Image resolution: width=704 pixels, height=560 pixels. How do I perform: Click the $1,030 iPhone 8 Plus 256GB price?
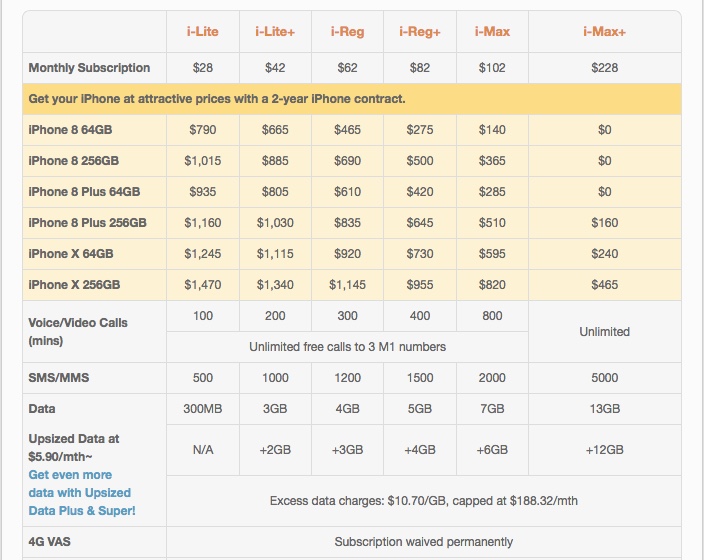coord(275,223)
